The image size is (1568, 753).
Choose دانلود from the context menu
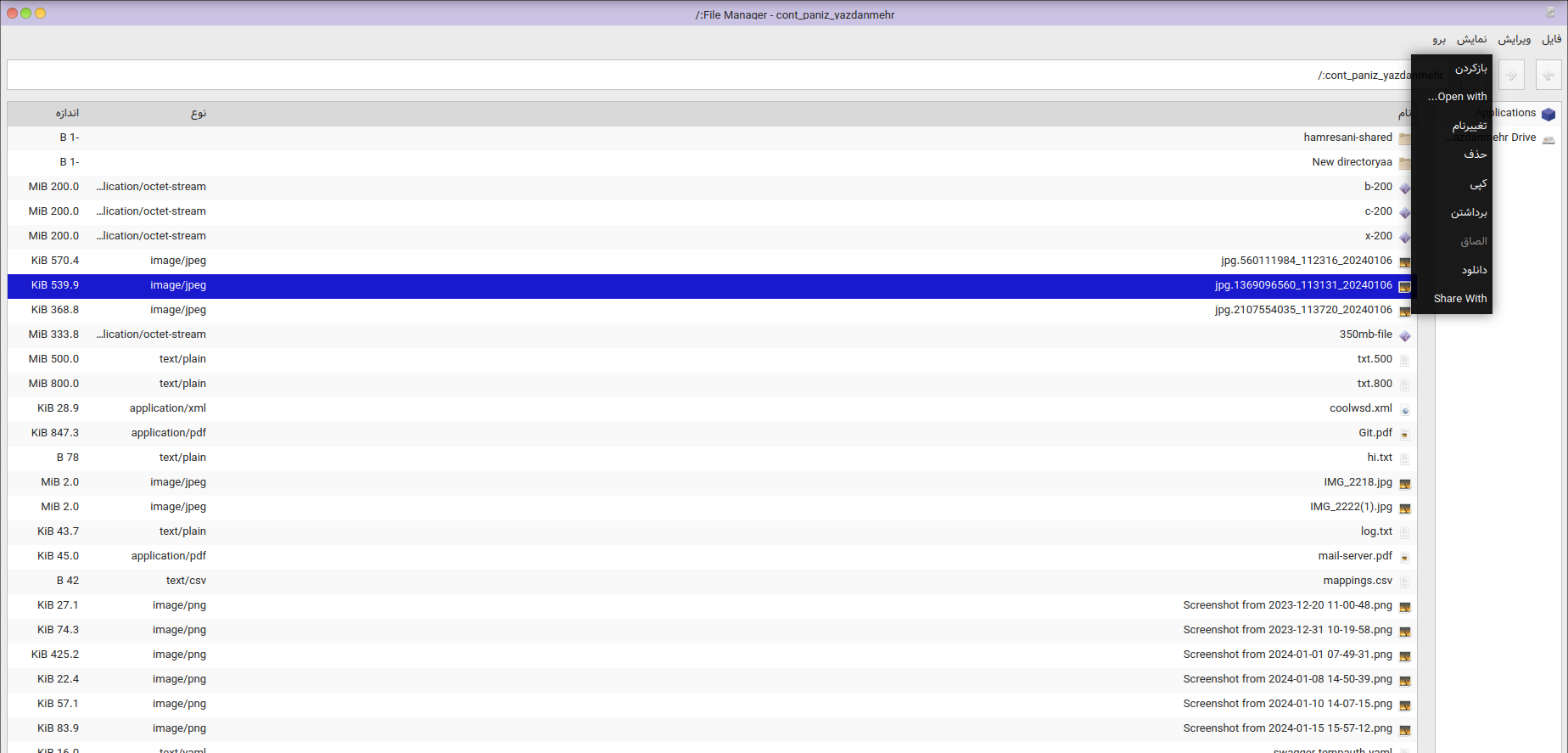[1452, 270]
